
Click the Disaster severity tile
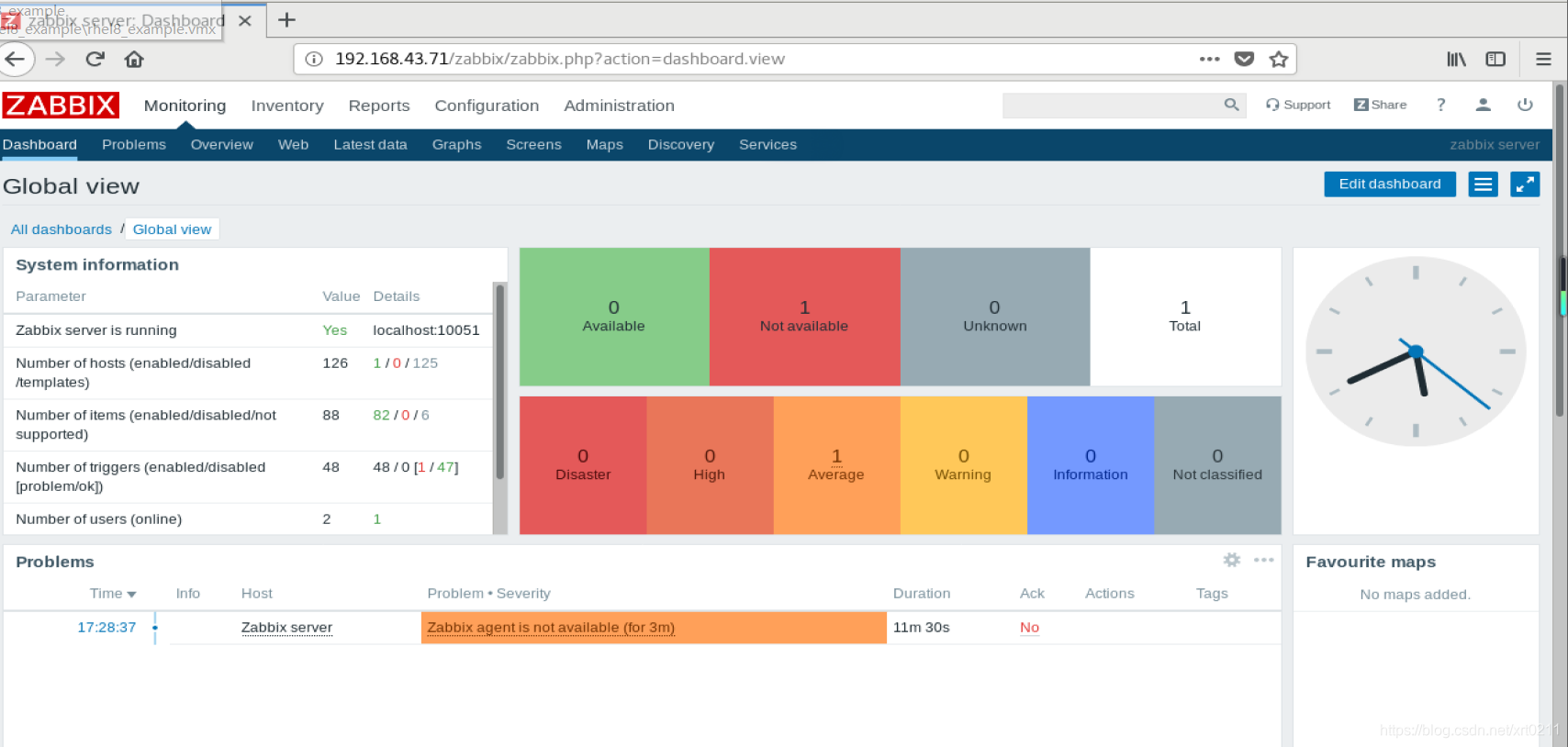[583, 465]
